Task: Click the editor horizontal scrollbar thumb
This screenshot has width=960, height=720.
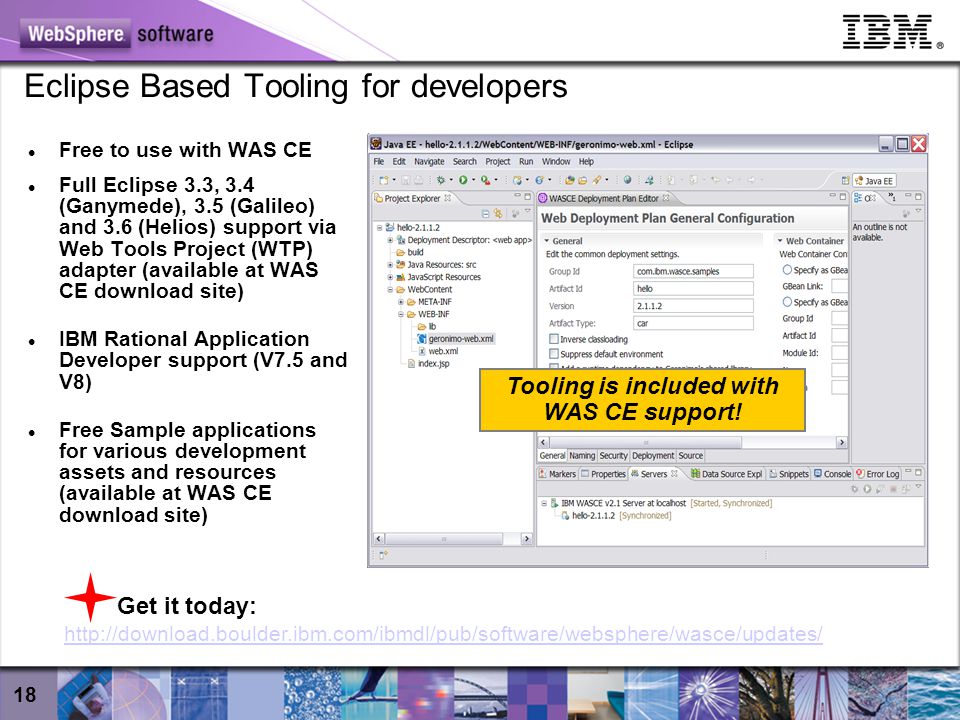Action: click(x=646, y=442)
